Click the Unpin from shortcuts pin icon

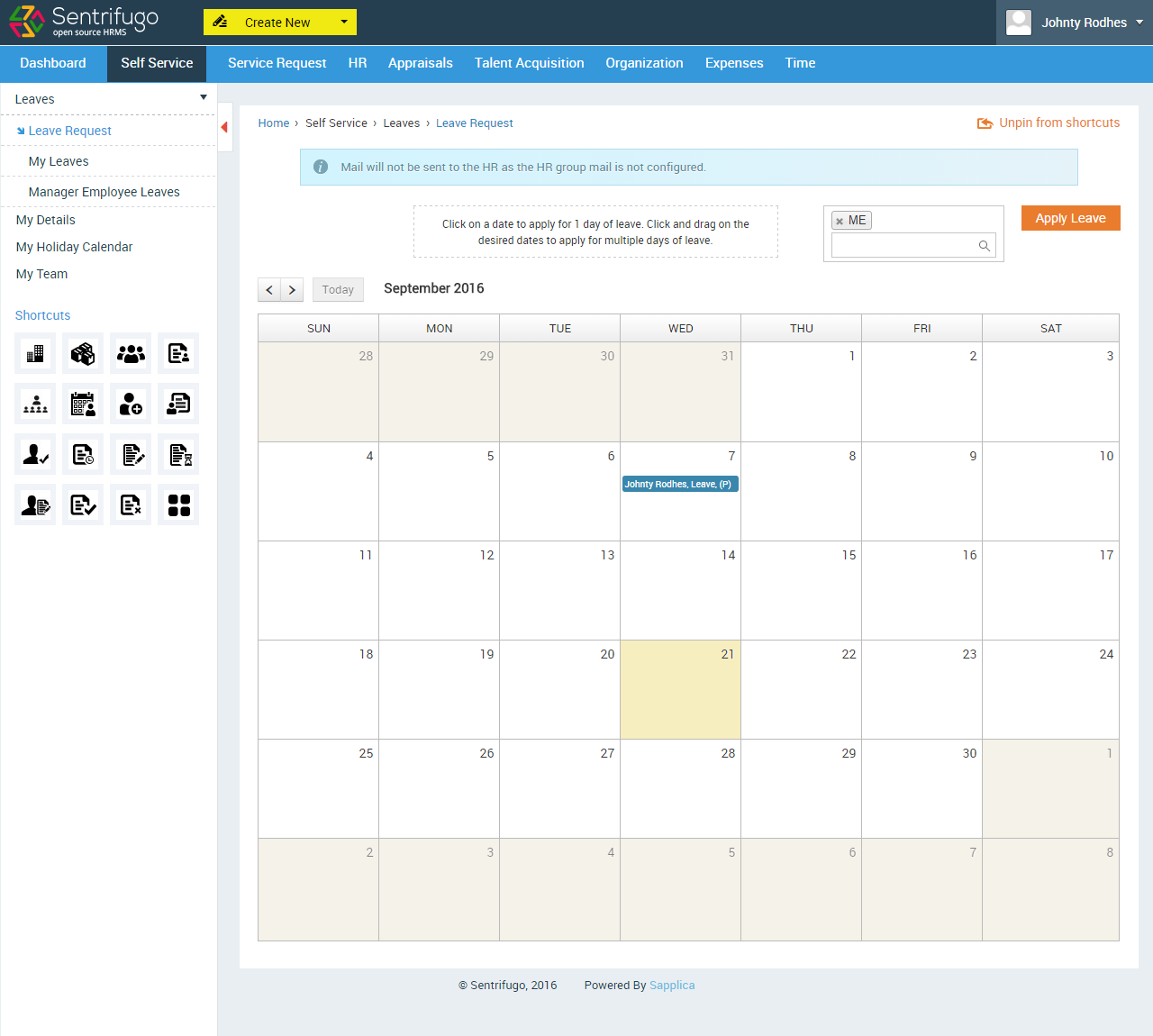coord(985,123)
